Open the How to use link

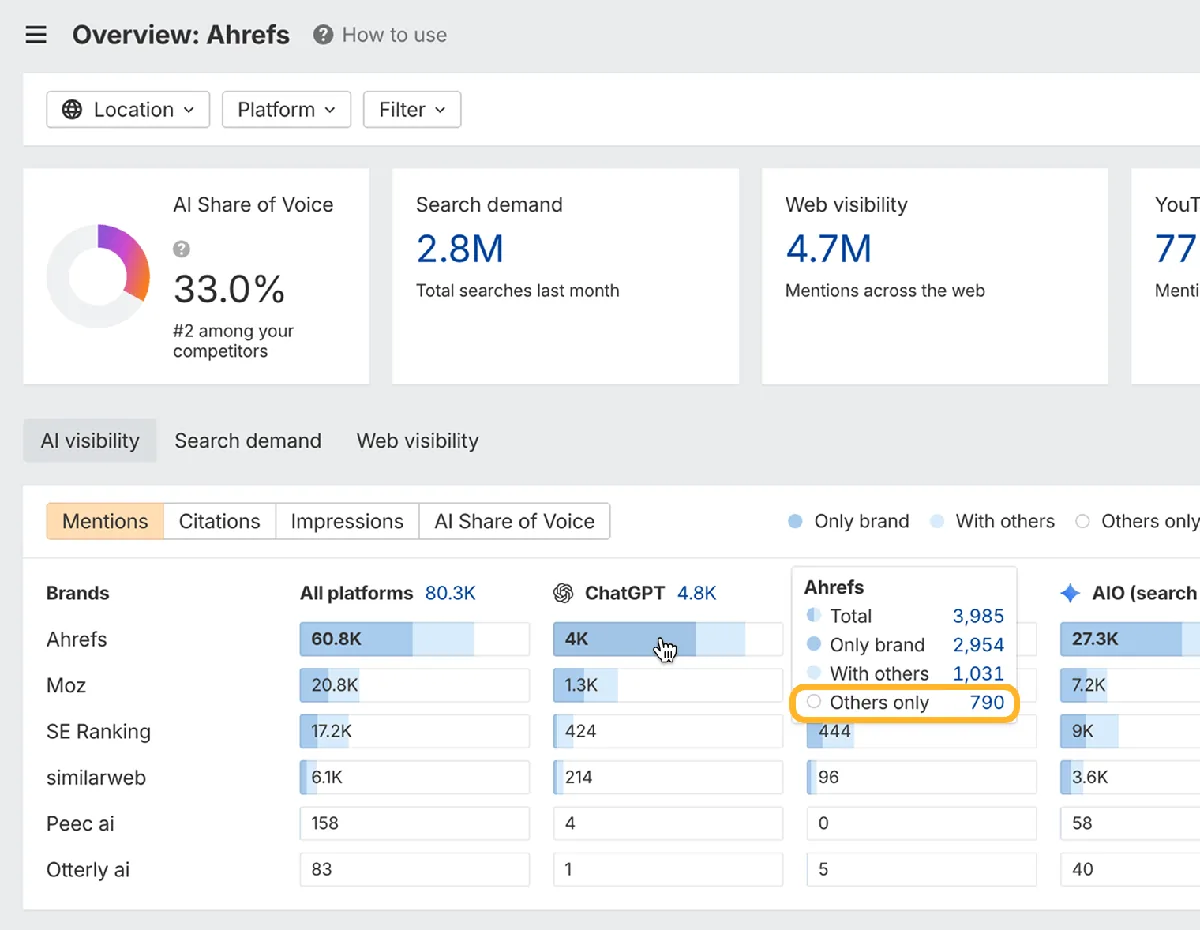(x=394, y=35)
